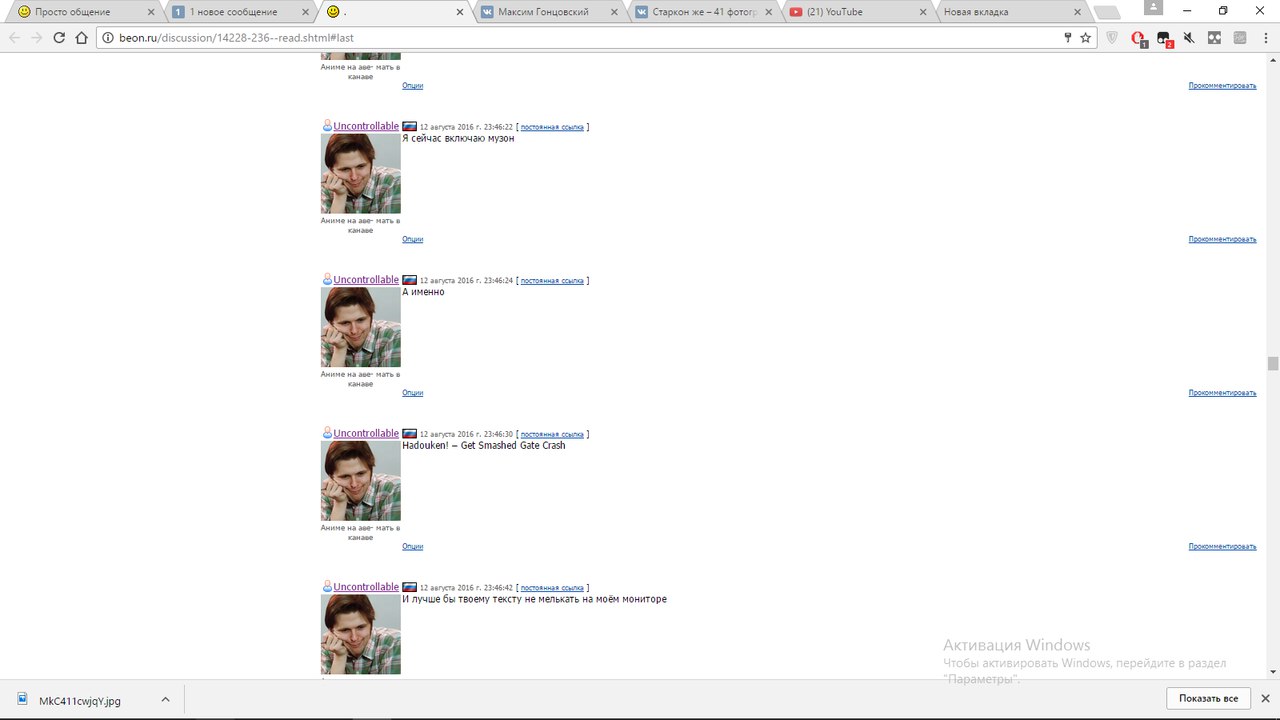Open saved password key icon in address bar
1280x720 pixels.
click(1068, 38)
